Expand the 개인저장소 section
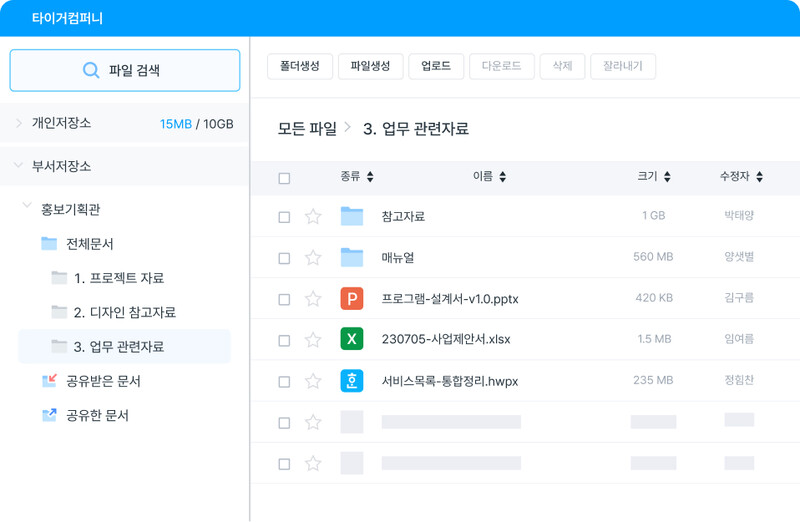The height and width of the screenshot is (522, 800). coord(18,123)
